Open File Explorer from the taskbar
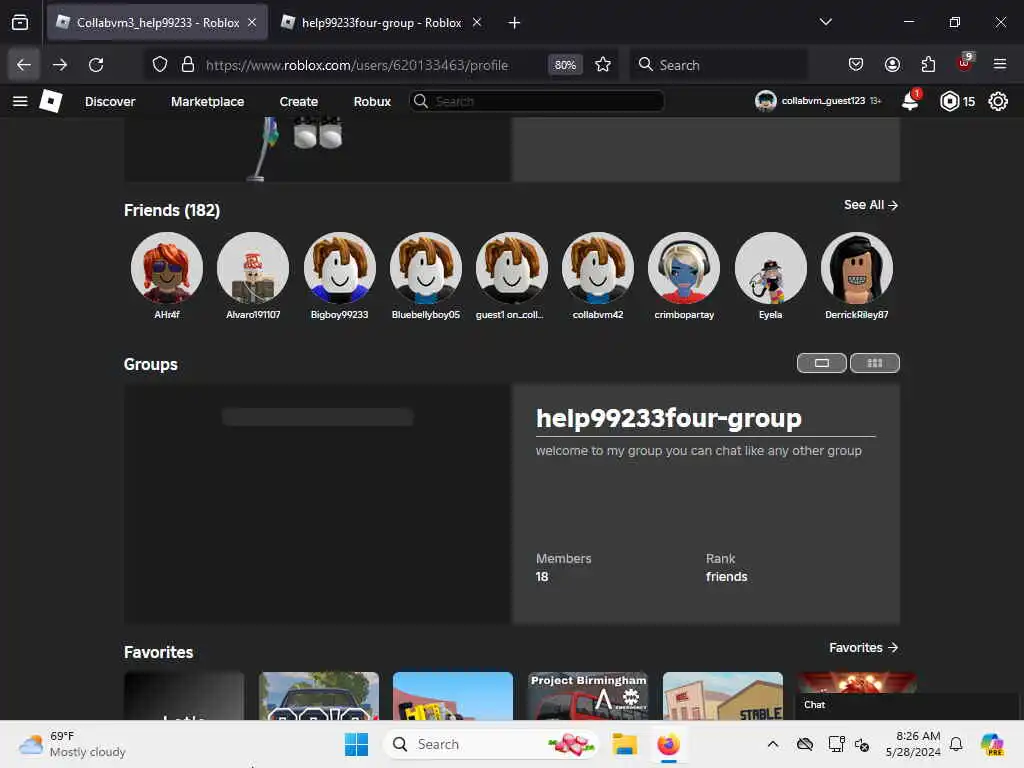The height and width of the screenshot is (768, 1024). pos(624,744)
